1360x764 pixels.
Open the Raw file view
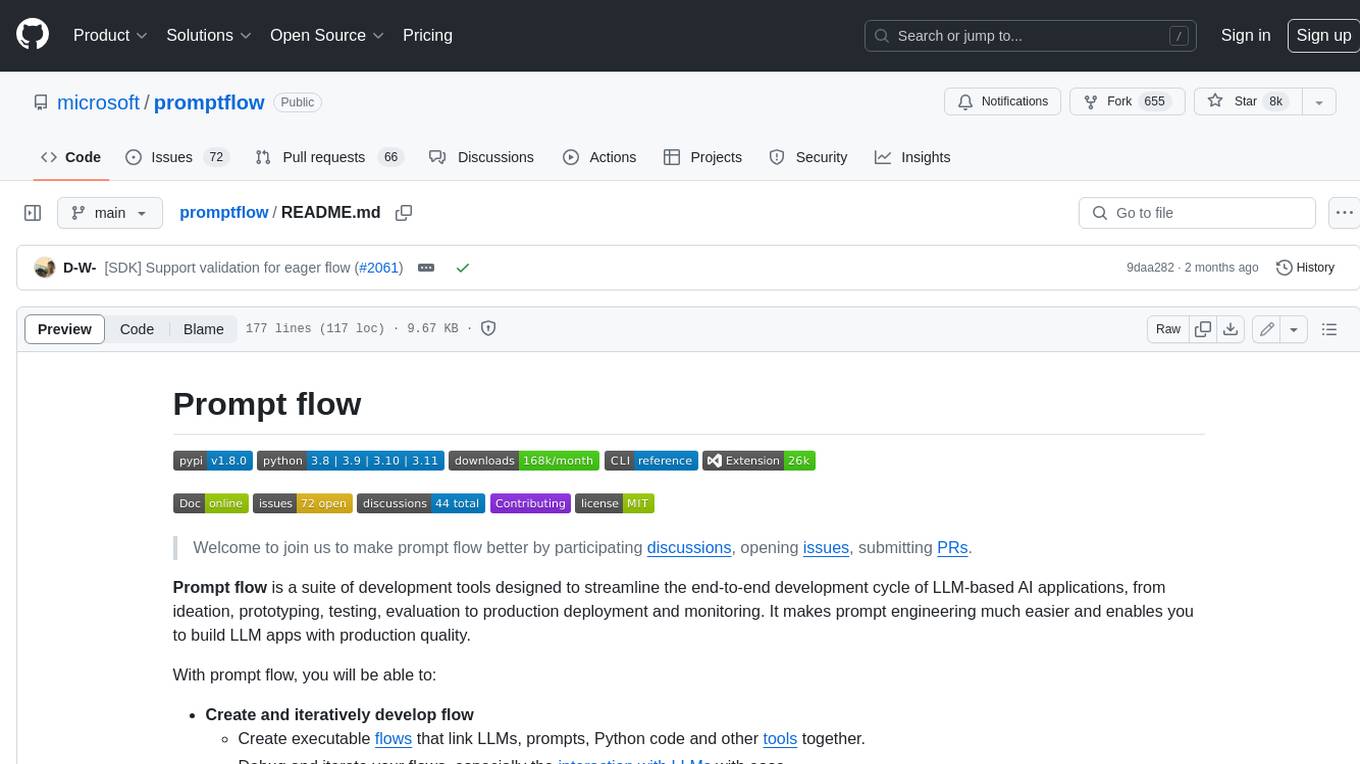point(1168,329)
